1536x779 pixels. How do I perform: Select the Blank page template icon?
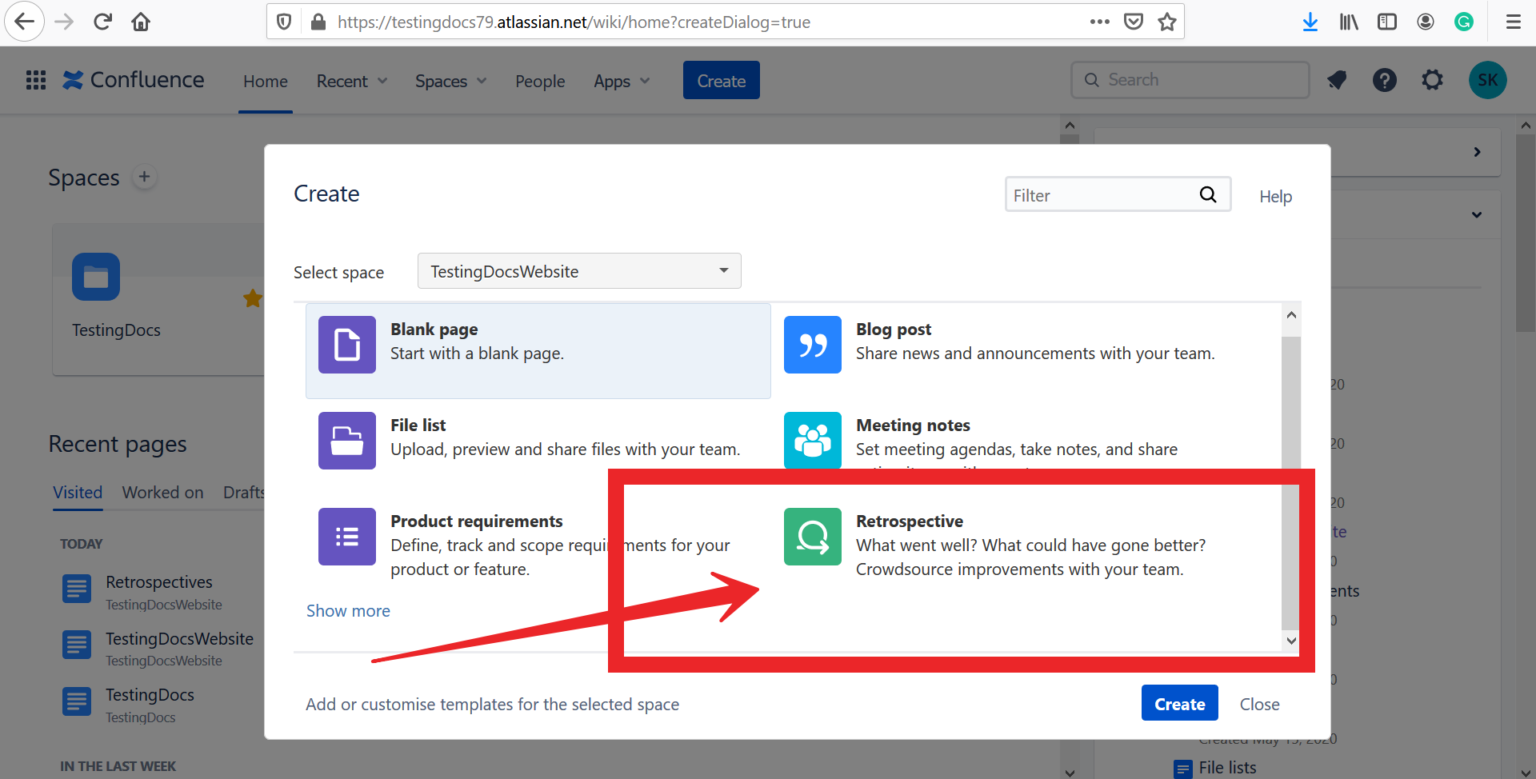click(x=347, y=345)
